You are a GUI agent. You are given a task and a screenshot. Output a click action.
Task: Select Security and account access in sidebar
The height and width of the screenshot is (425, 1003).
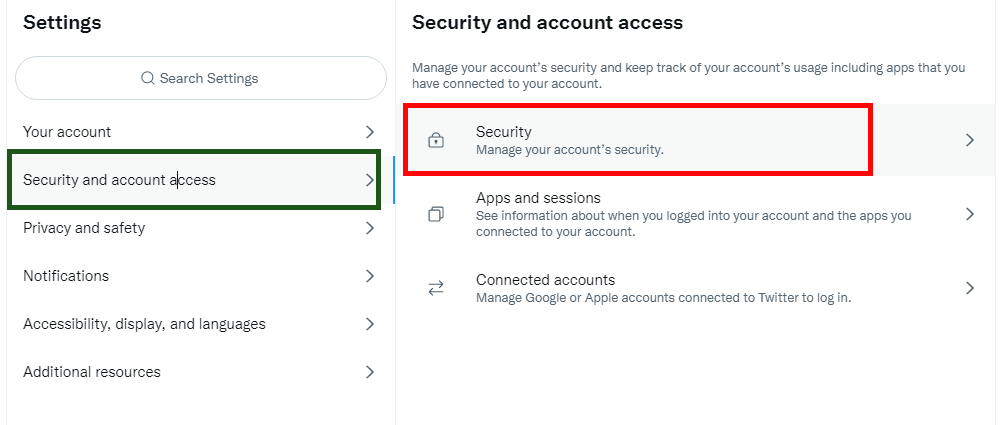click(x=201, y=180)
